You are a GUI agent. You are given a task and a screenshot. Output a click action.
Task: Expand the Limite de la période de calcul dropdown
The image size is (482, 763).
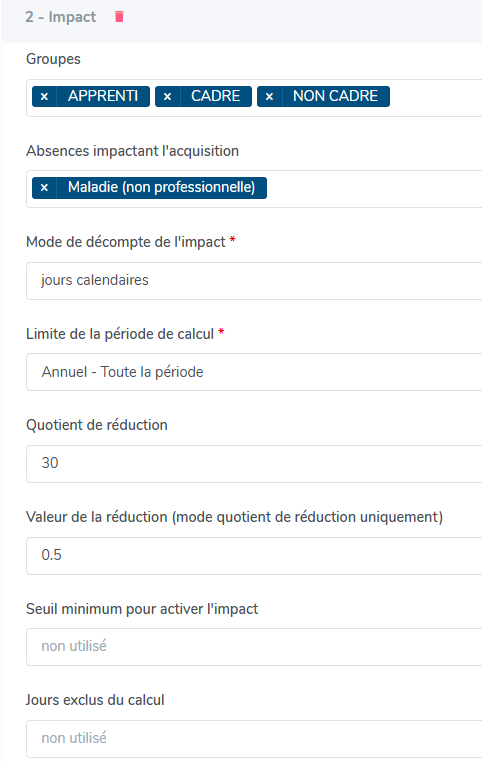tap(254, 372)
